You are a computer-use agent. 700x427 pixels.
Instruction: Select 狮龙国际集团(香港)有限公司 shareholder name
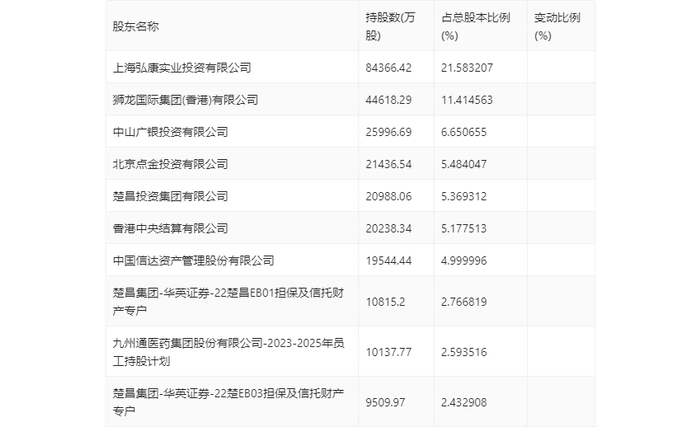pyautogui.click(x=185, y=100)
